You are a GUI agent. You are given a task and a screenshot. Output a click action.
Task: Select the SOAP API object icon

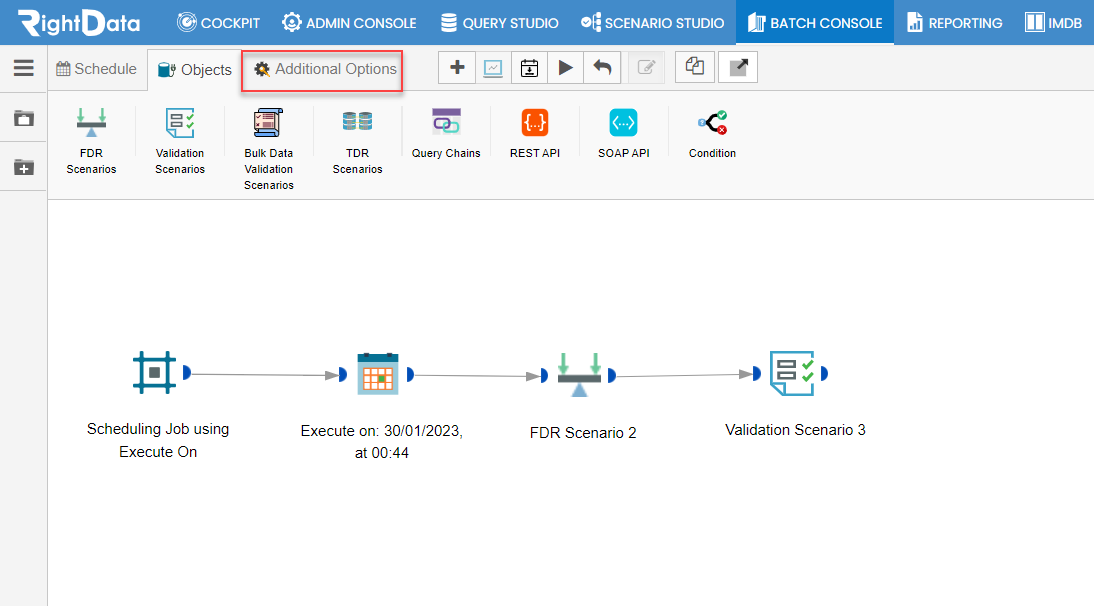click(x=623, y=123)
